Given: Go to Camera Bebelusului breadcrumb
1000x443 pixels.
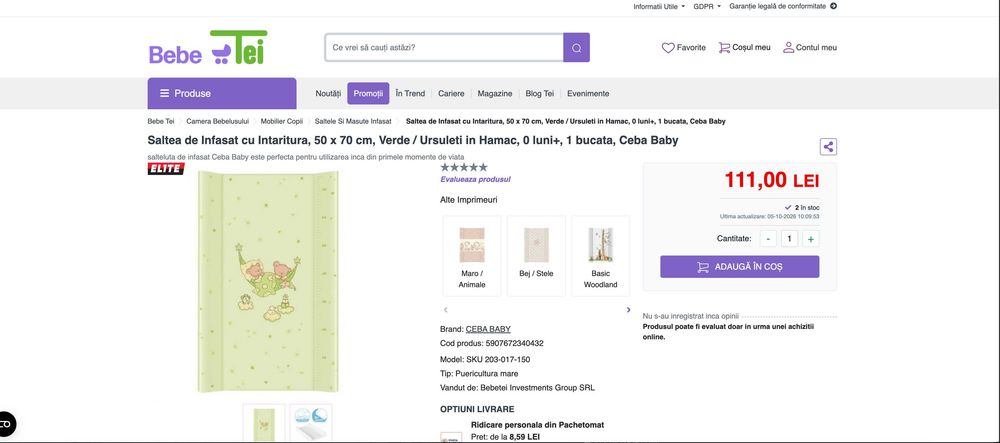Looking at the screenshot, I should point(217,121).
